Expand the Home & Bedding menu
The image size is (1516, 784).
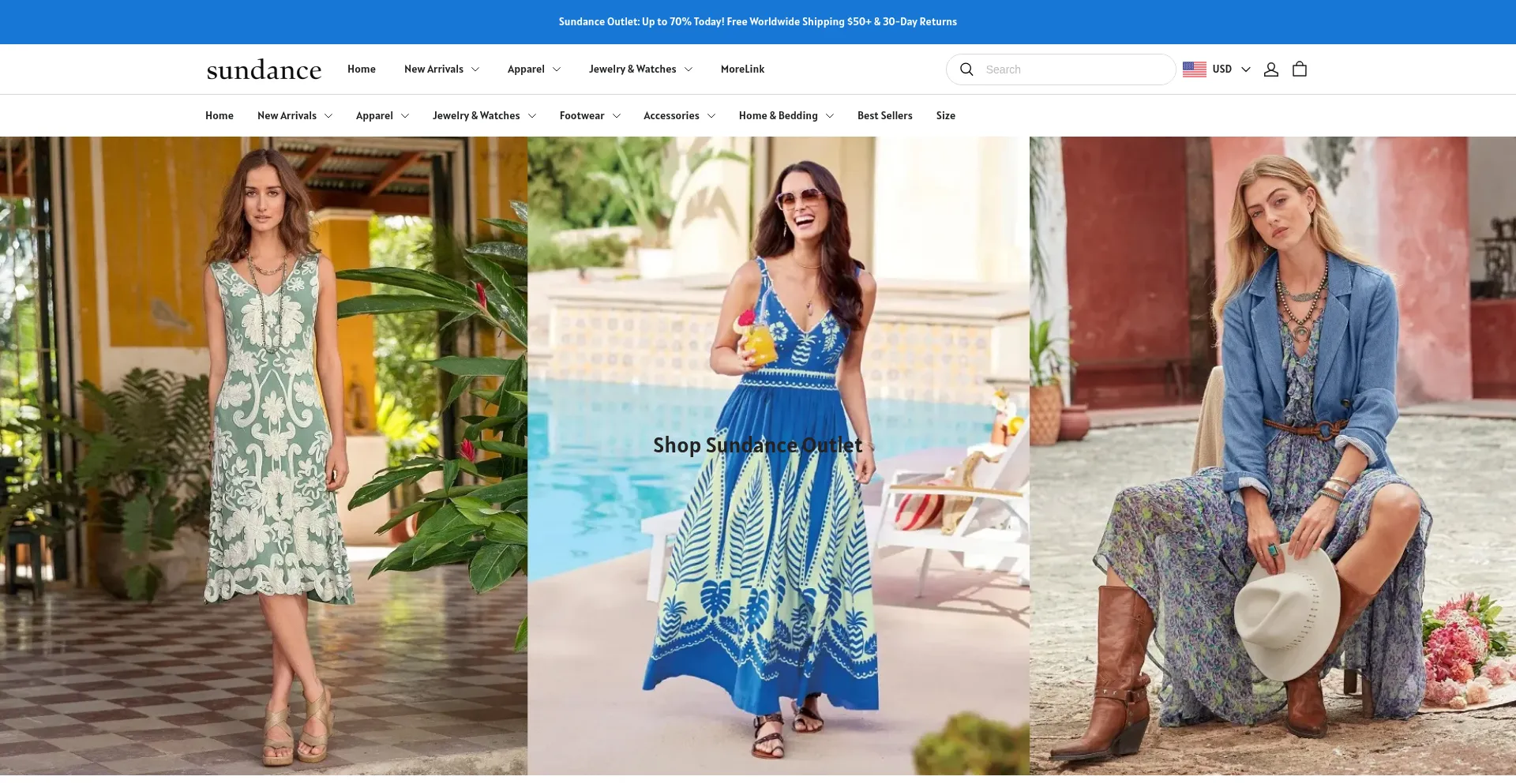[x=786, y=116]
